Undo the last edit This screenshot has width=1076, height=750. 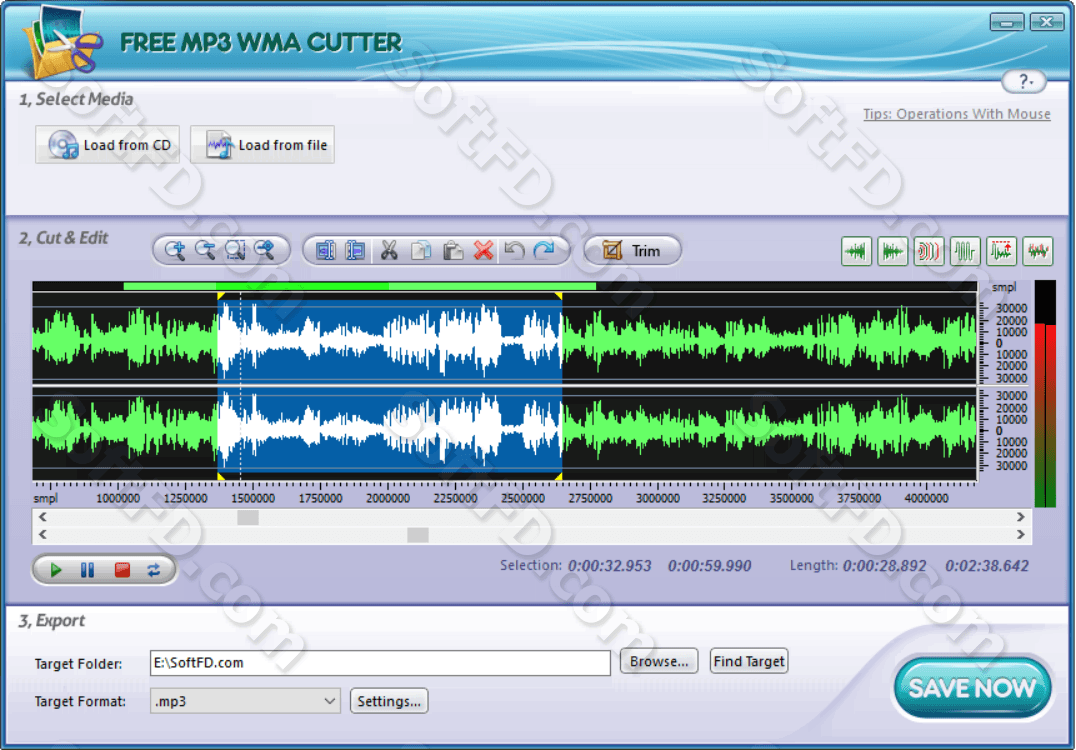[x=514, y=250]
